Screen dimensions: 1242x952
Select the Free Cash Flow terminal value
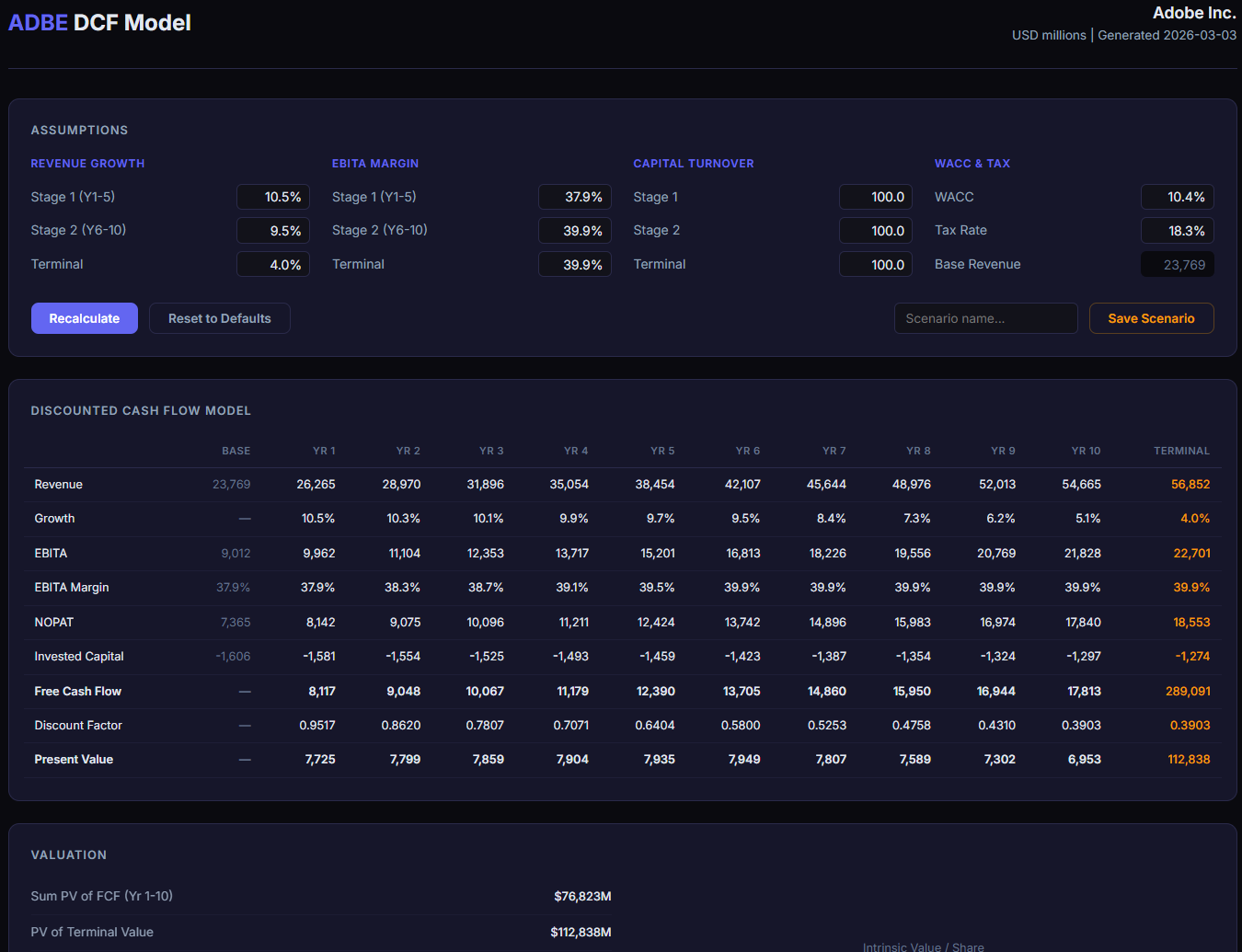click(1188, 691)
